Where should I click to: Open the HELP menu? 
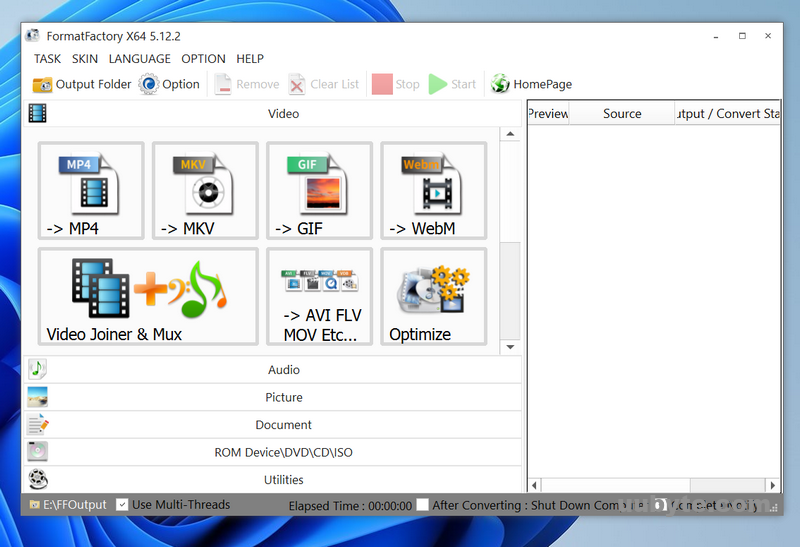pyautogui.click(x=250, y=59)
